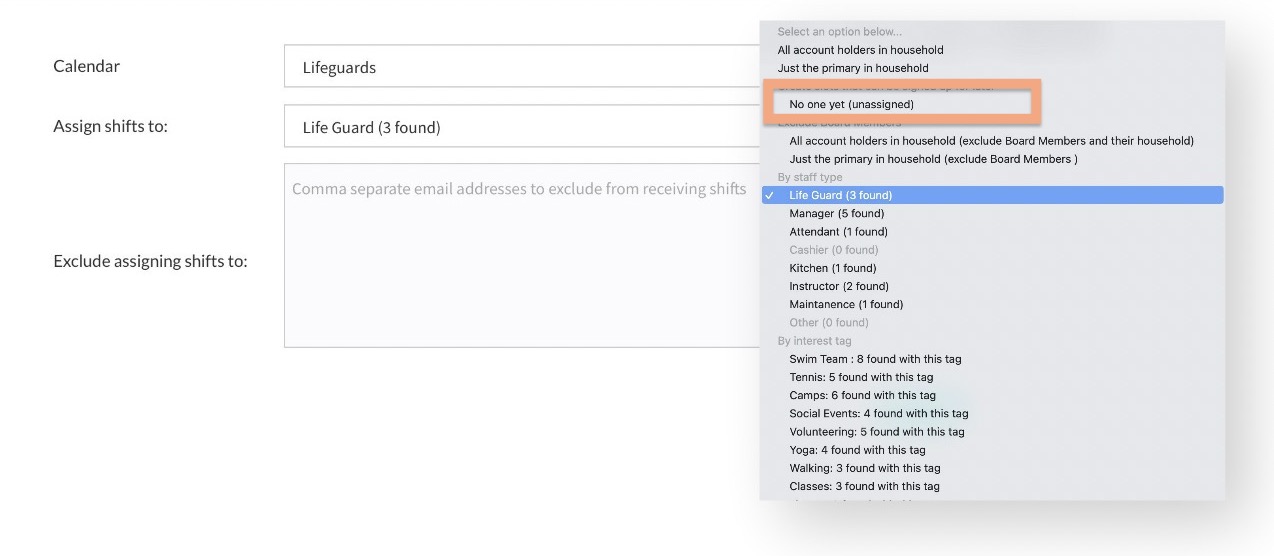This screenshot has width=1274, height=556.
Task: Choose 'No one yet (unassigned)' option
Action: click(851, 104)
